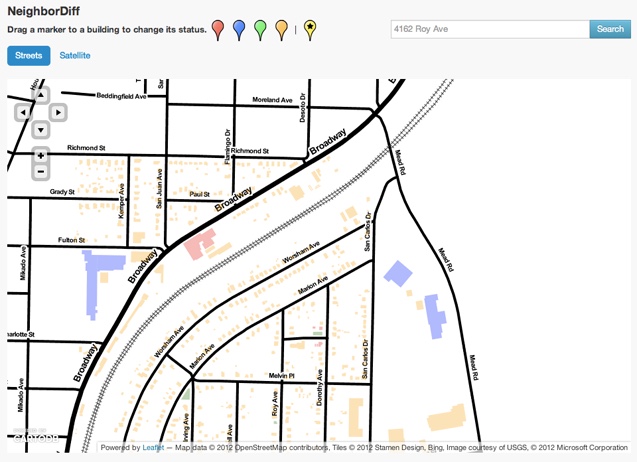
Task: Pan the map right
Action: click(x=58, y=113)
